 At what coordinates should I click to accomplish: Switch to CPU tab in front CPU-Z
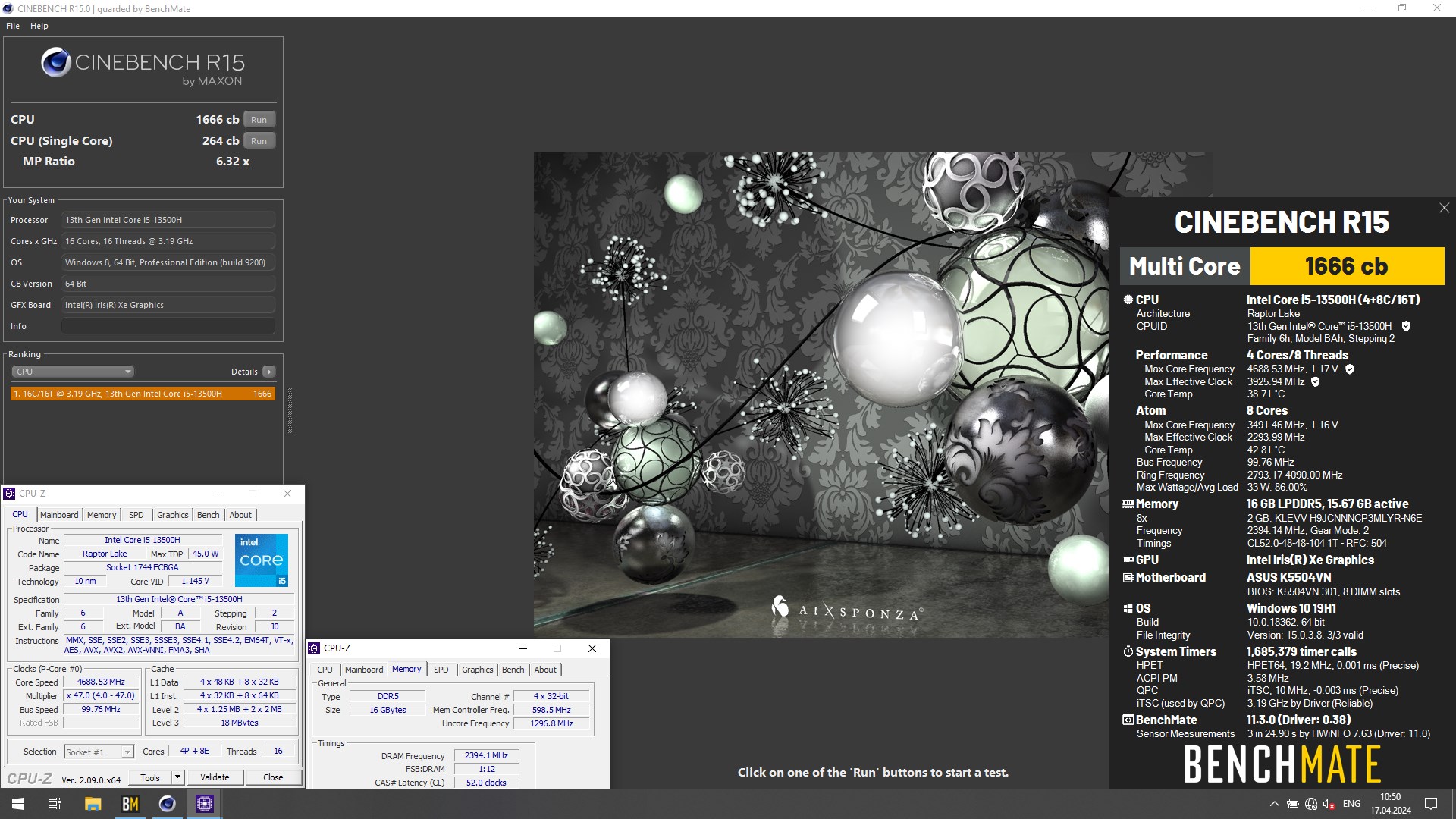click(325, 670)
